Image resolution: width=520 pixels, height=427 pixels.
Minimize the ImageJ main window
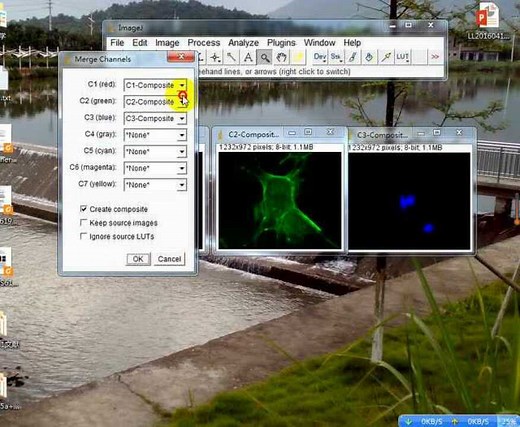pos(393,26)
